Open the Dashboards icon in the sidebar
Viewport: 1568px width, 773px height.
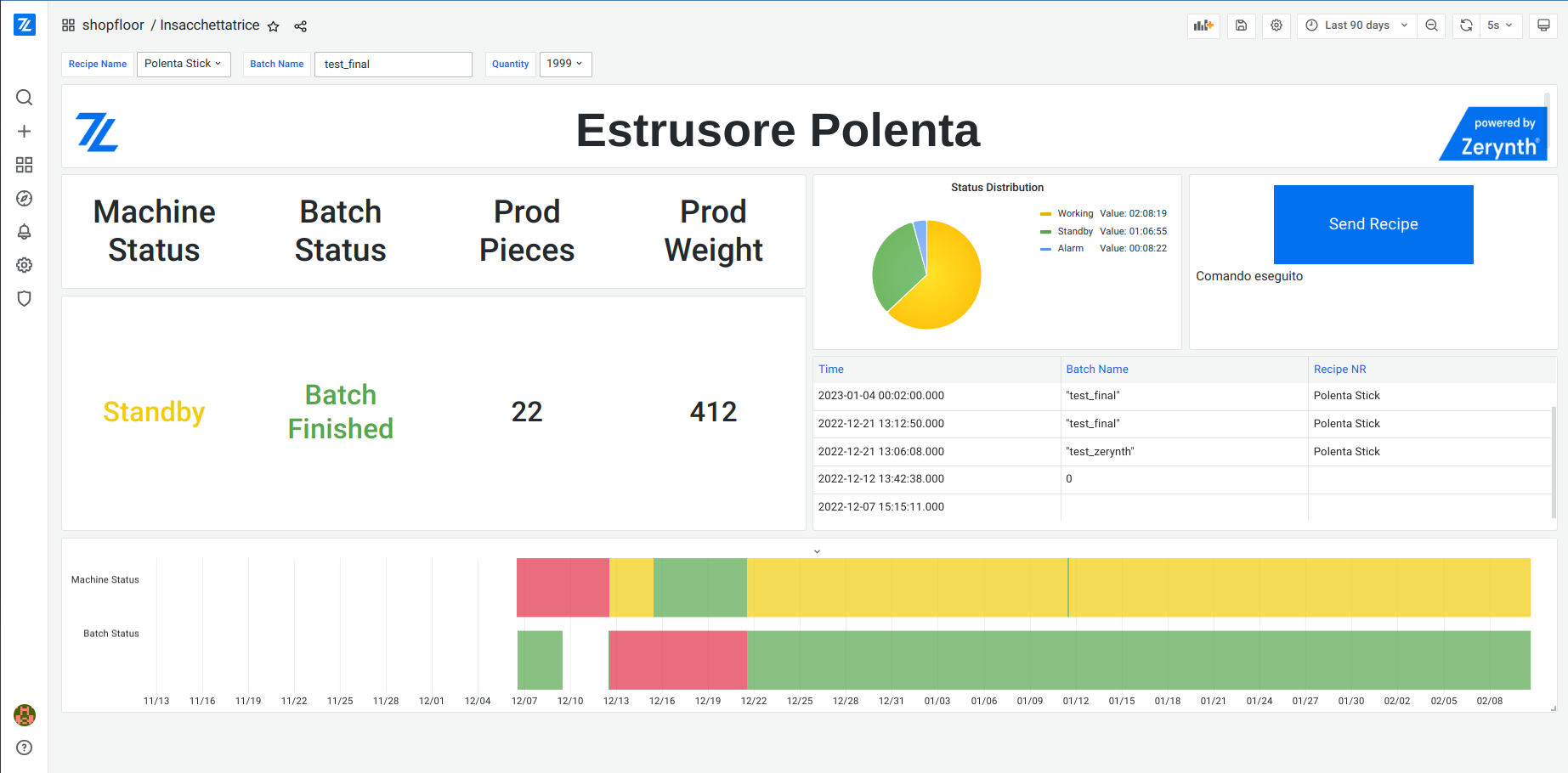(24, 165)
